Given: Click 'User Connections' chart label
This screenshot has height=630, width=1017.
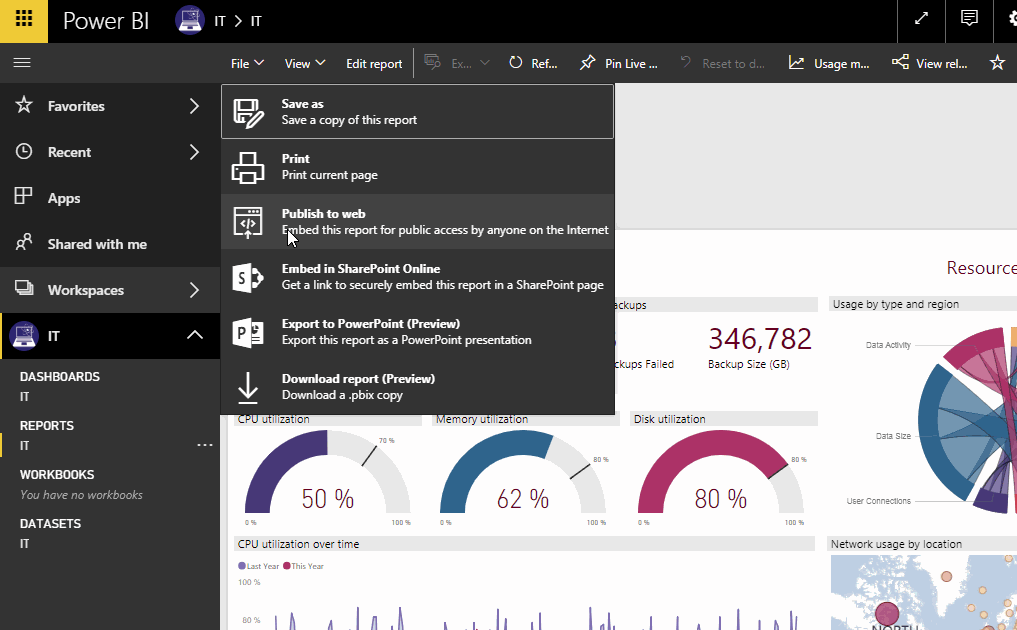Looking at the screenshot, I should click(x=878, y=501).
